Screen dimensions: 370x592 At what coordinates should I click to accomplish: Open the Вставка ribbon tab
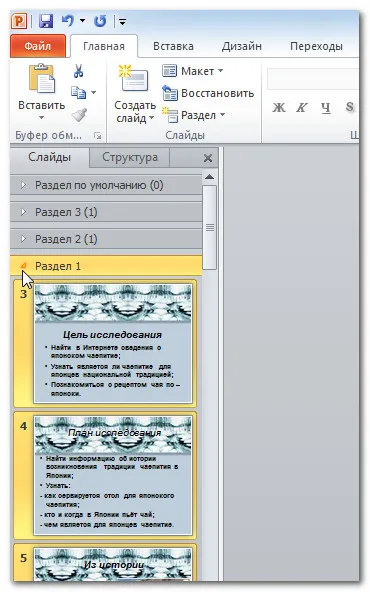pos(173,46)
